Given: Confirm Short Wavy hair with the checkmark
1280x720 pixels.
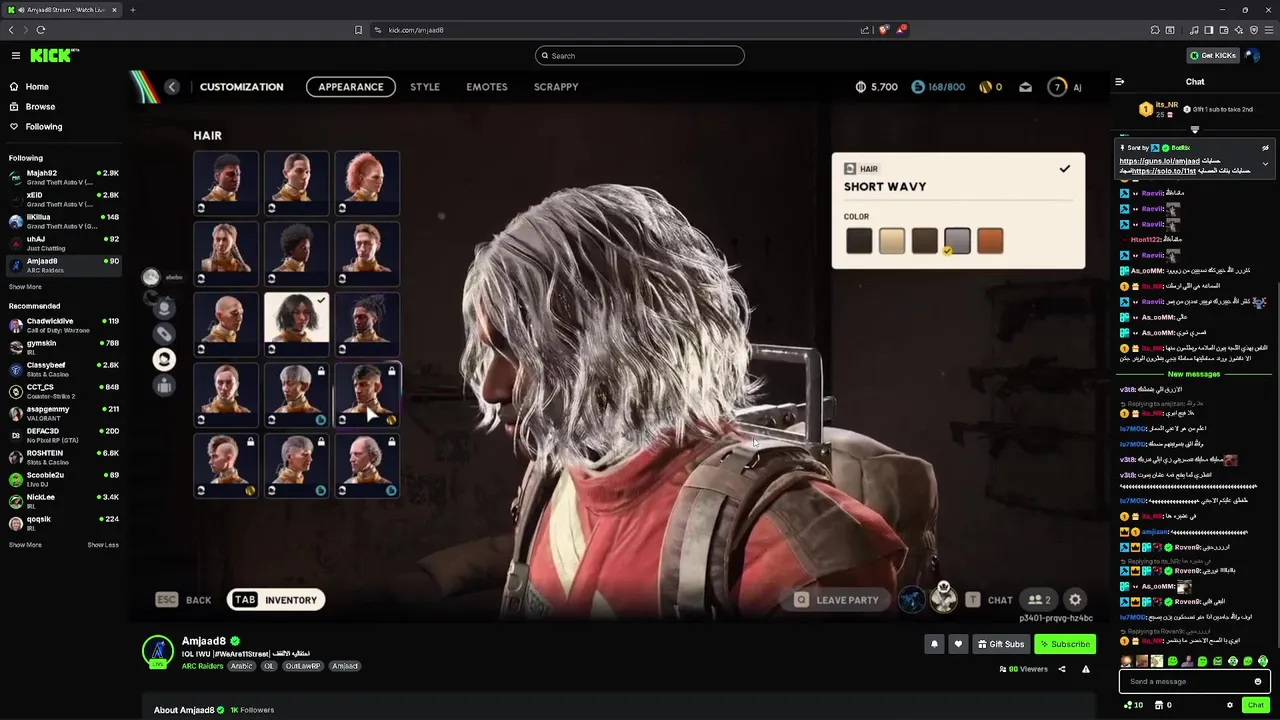Looking at the screenshot, I should [x=1065, y=169].
